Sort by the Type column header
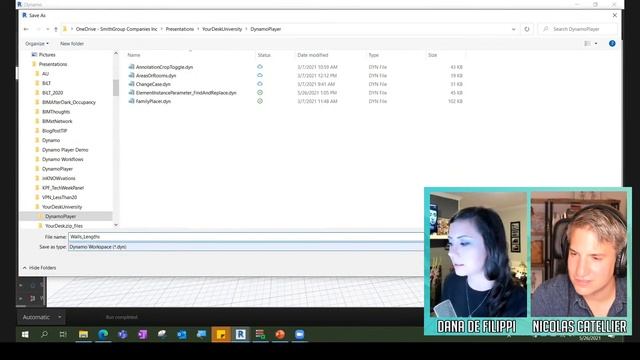Image resolution: width=640 pixels, height=360 pixels. [373, 55]
